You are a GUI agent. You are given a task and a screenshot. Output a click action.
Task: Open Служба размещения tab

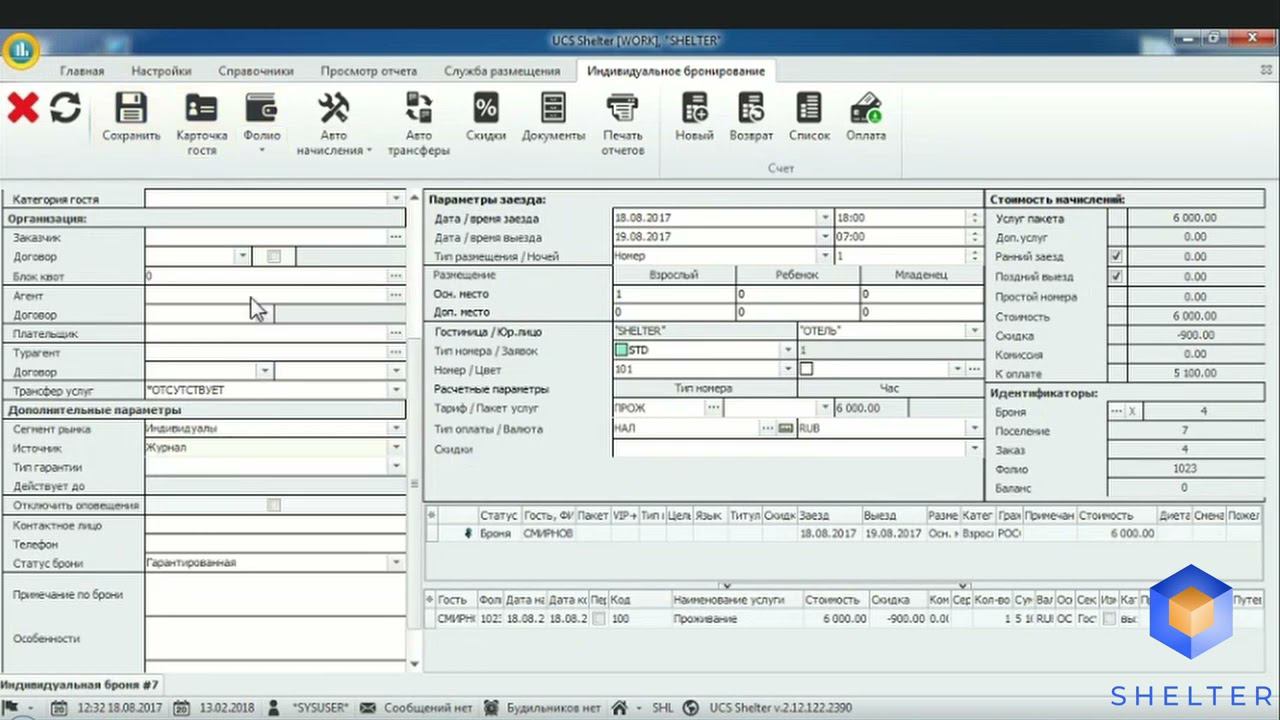tap(502, 71)
